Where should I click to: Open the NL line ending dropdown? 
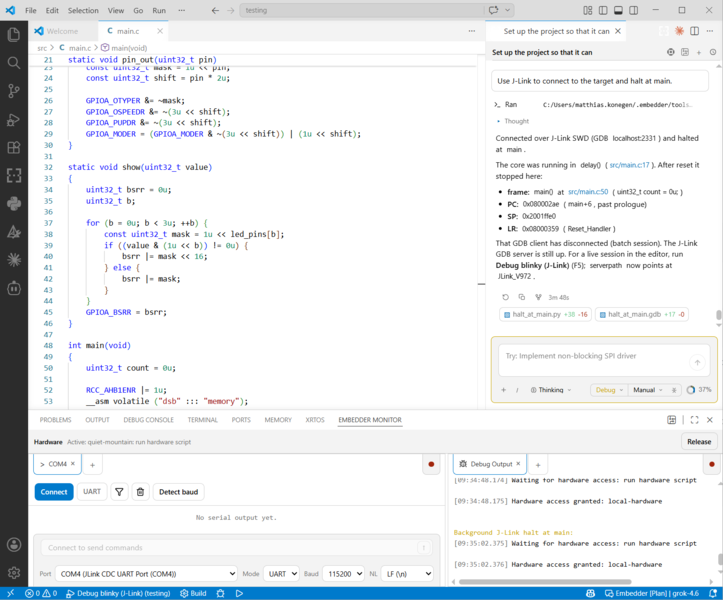pos(408,574)
